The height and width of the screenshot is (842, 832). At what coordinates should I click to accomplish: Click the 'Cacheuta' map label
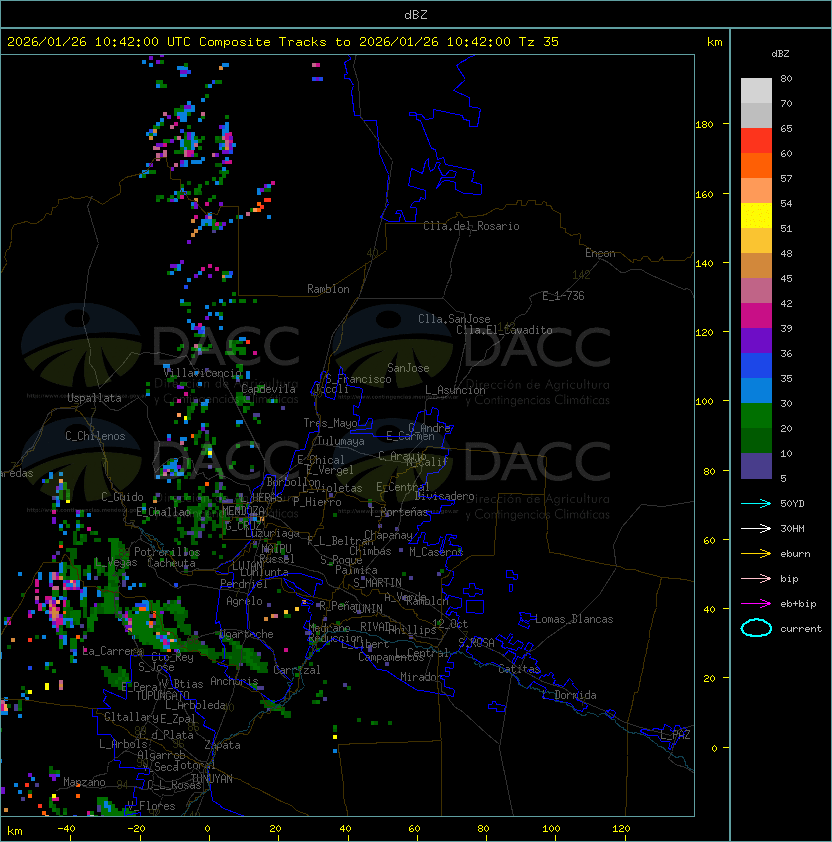(171, 563)
